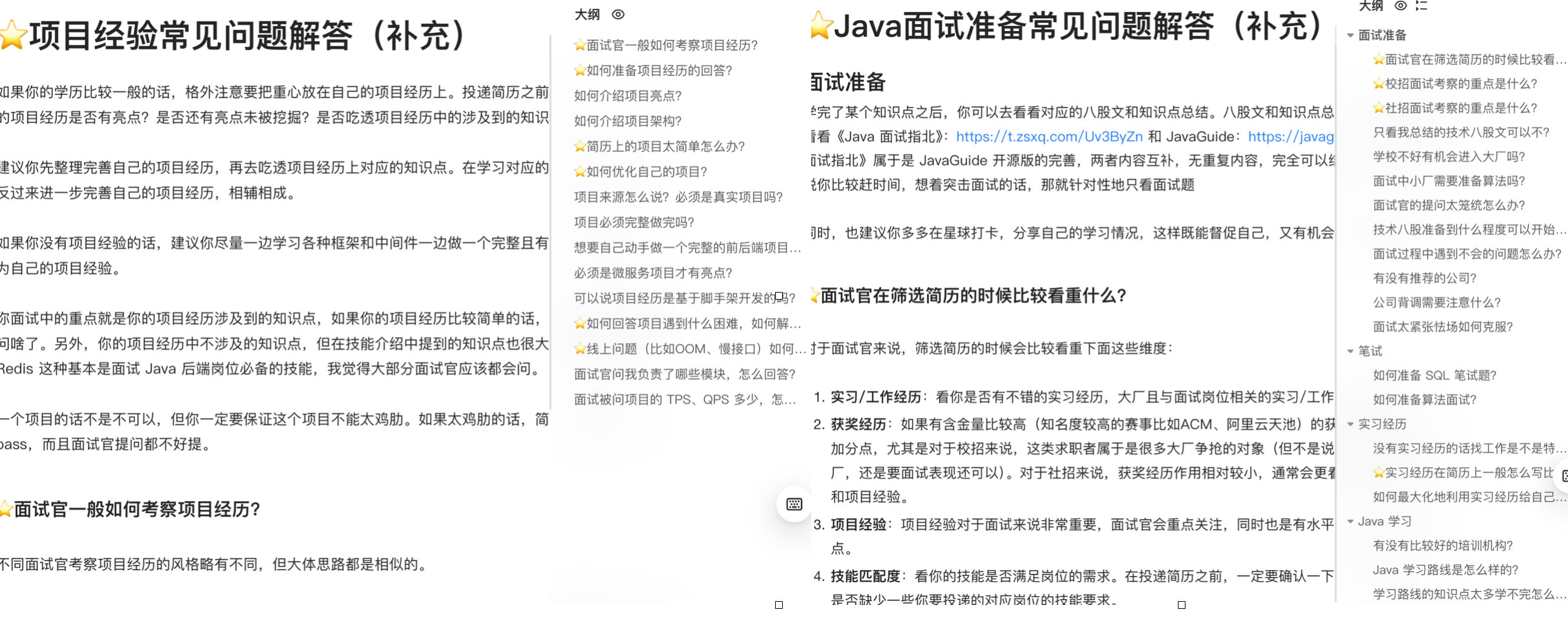Select 如何准备 SQL 笔试题? outline item
The width and height of the screenshot is (1568, 617).
[1434, 376]
